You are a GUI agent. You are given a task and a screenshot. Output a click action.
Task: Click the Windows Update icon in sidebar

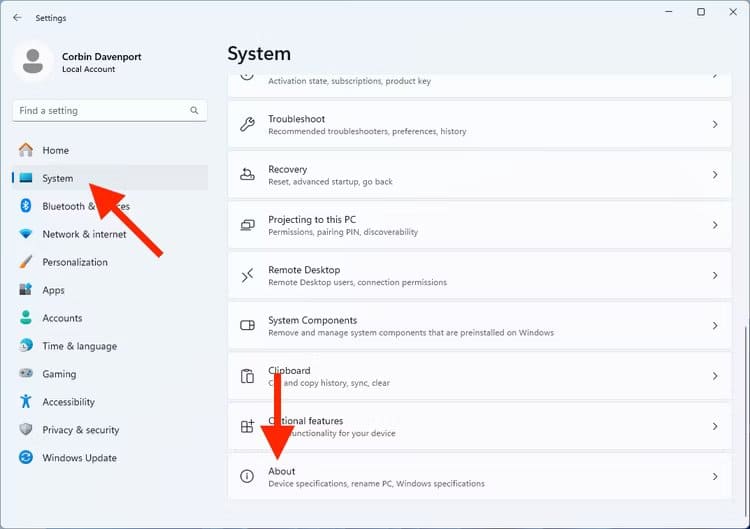pos(26,458)
